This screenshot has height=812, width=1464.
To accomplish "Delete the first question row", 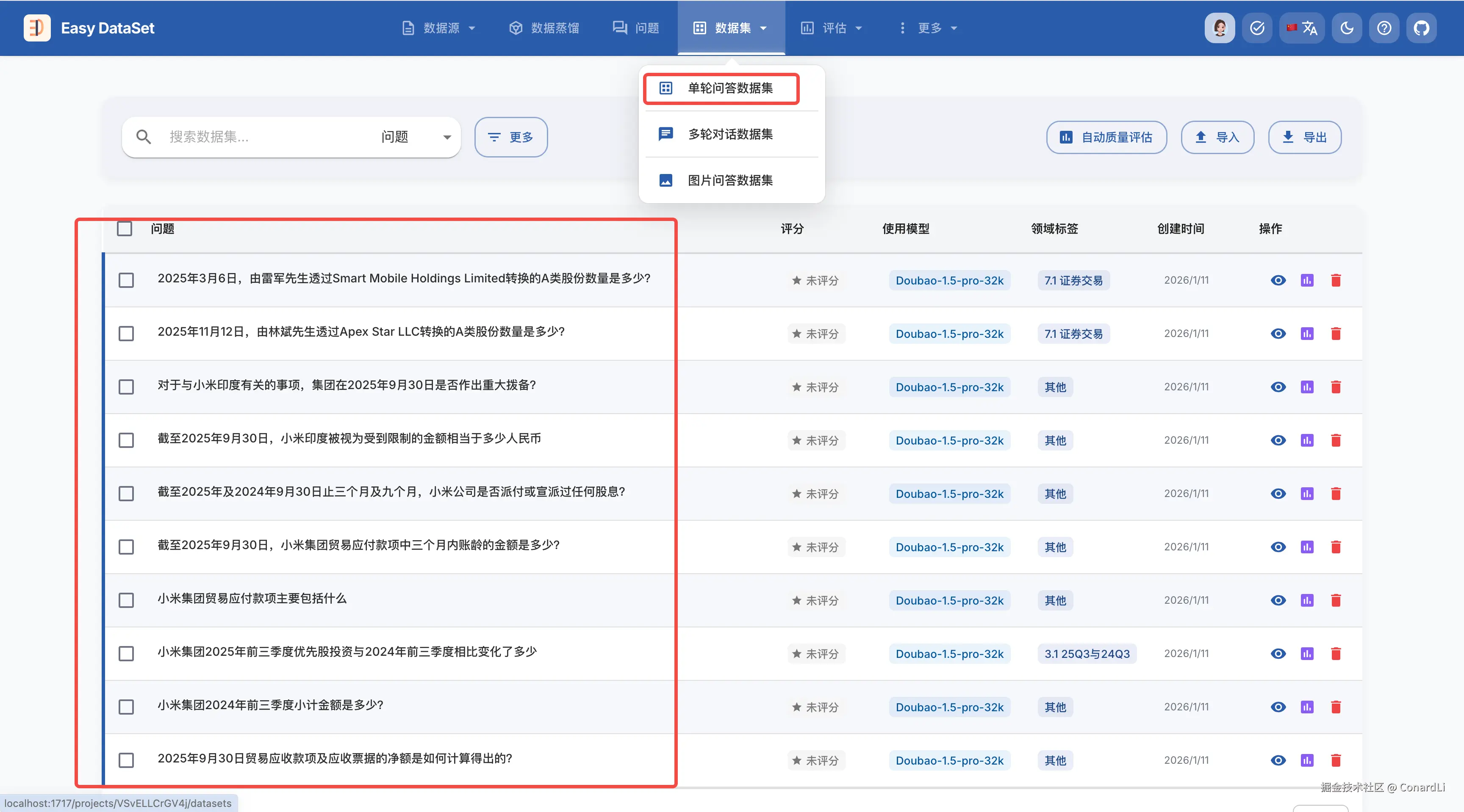I will 1336,281.
